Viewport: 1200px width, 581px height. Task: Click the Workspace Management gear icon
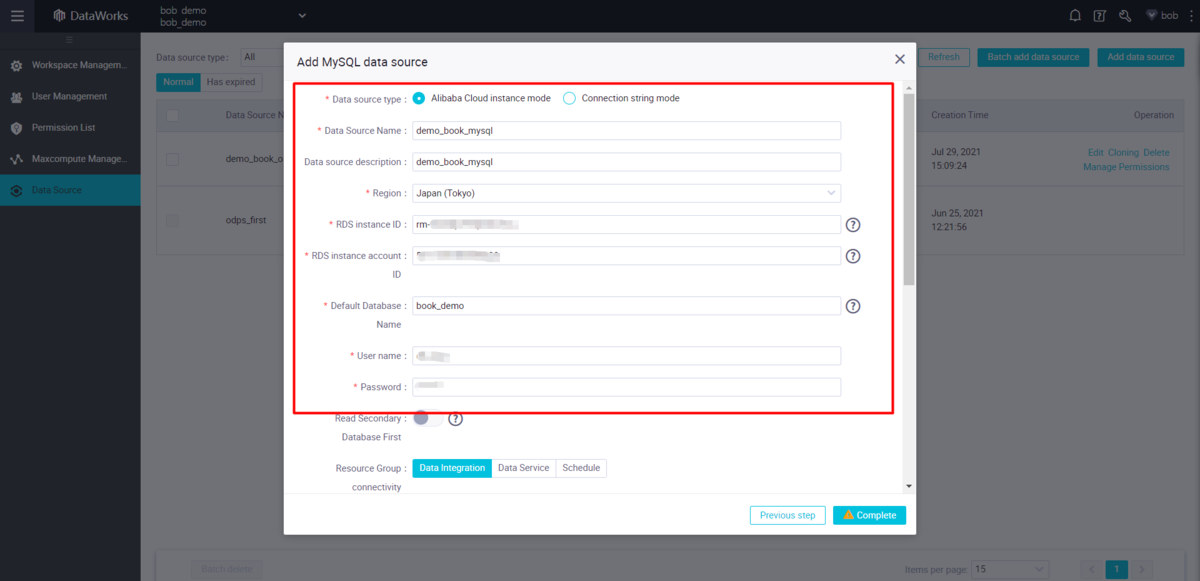click(x=16, y=66)
